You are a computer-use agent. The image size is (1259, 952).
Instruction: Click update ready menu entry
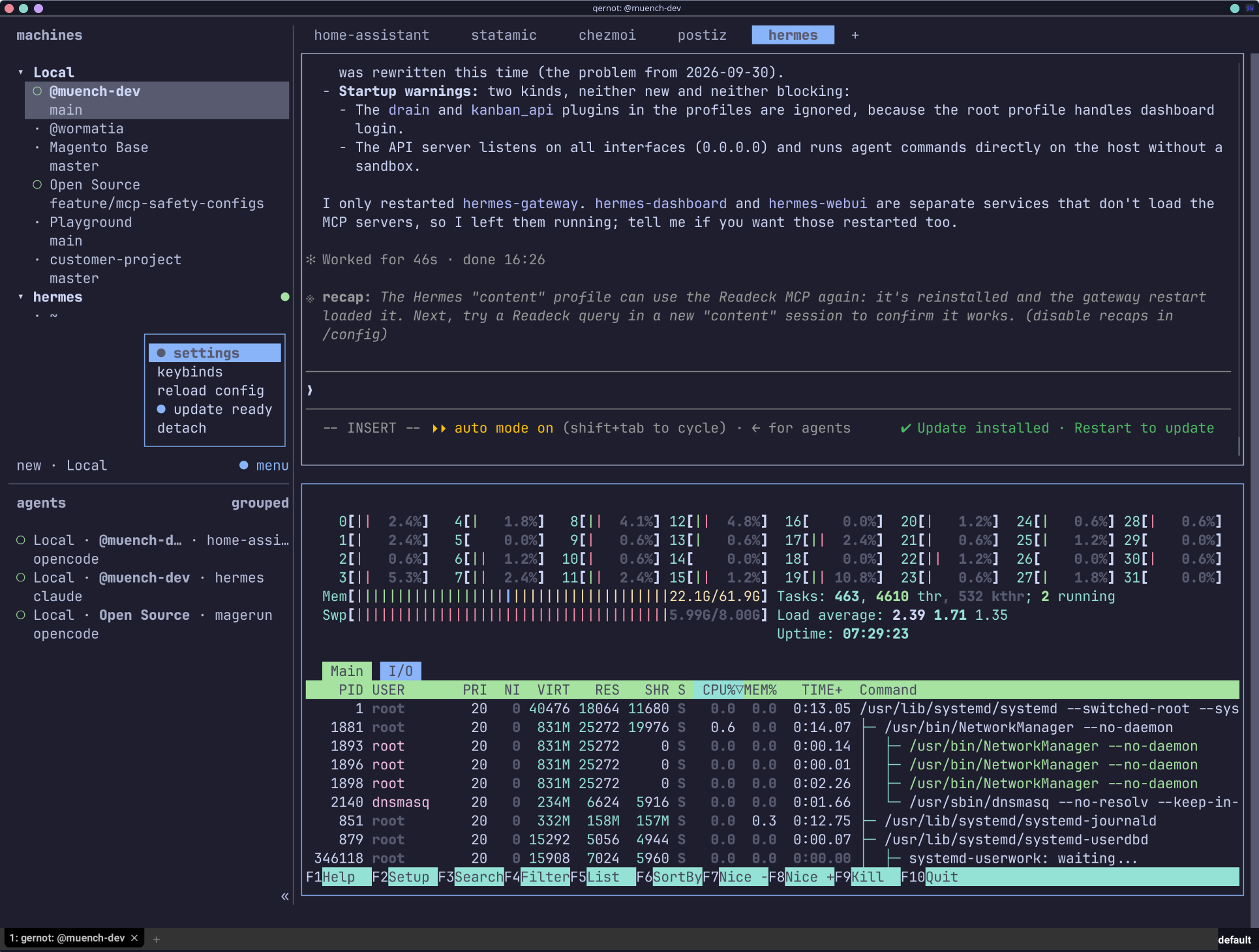tap(215, 410)
